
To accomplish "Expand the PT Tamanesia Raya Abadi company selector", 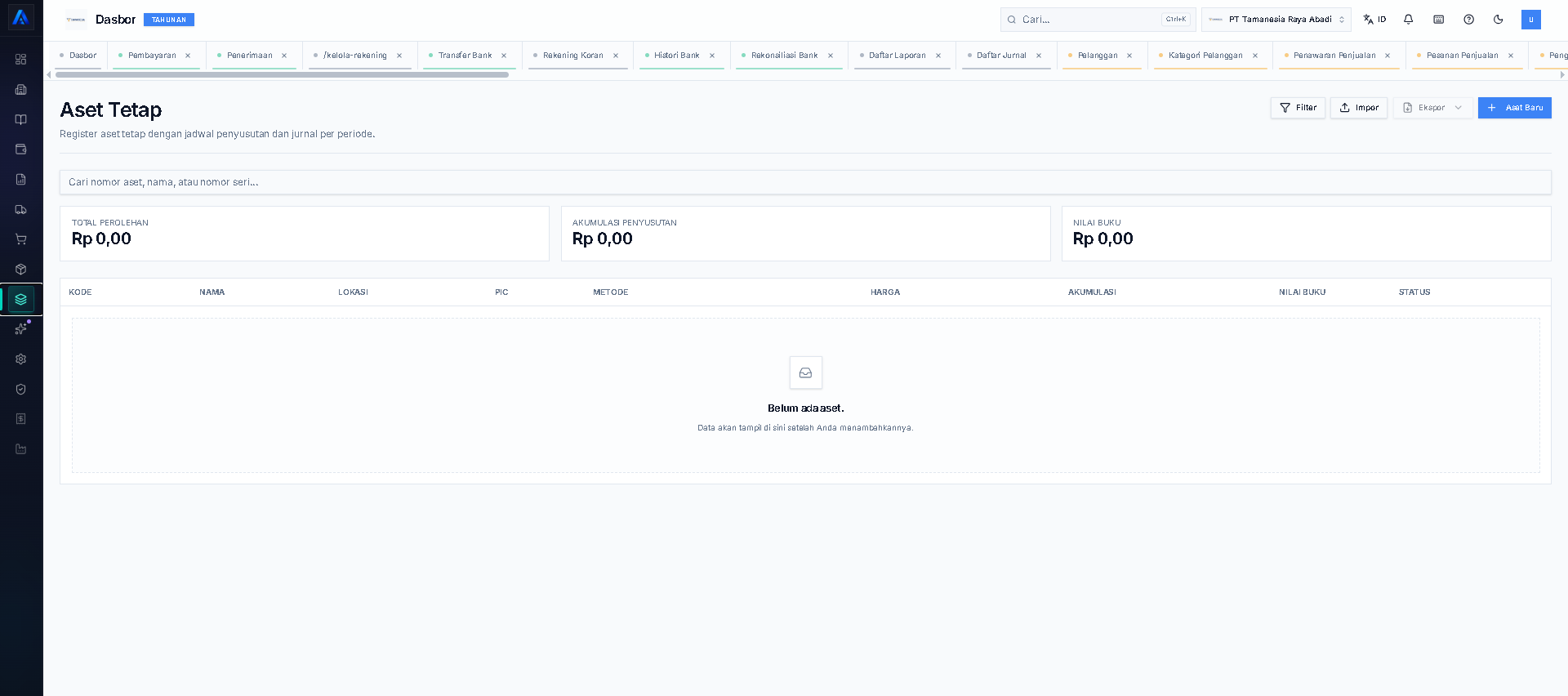I will 1276,20.
